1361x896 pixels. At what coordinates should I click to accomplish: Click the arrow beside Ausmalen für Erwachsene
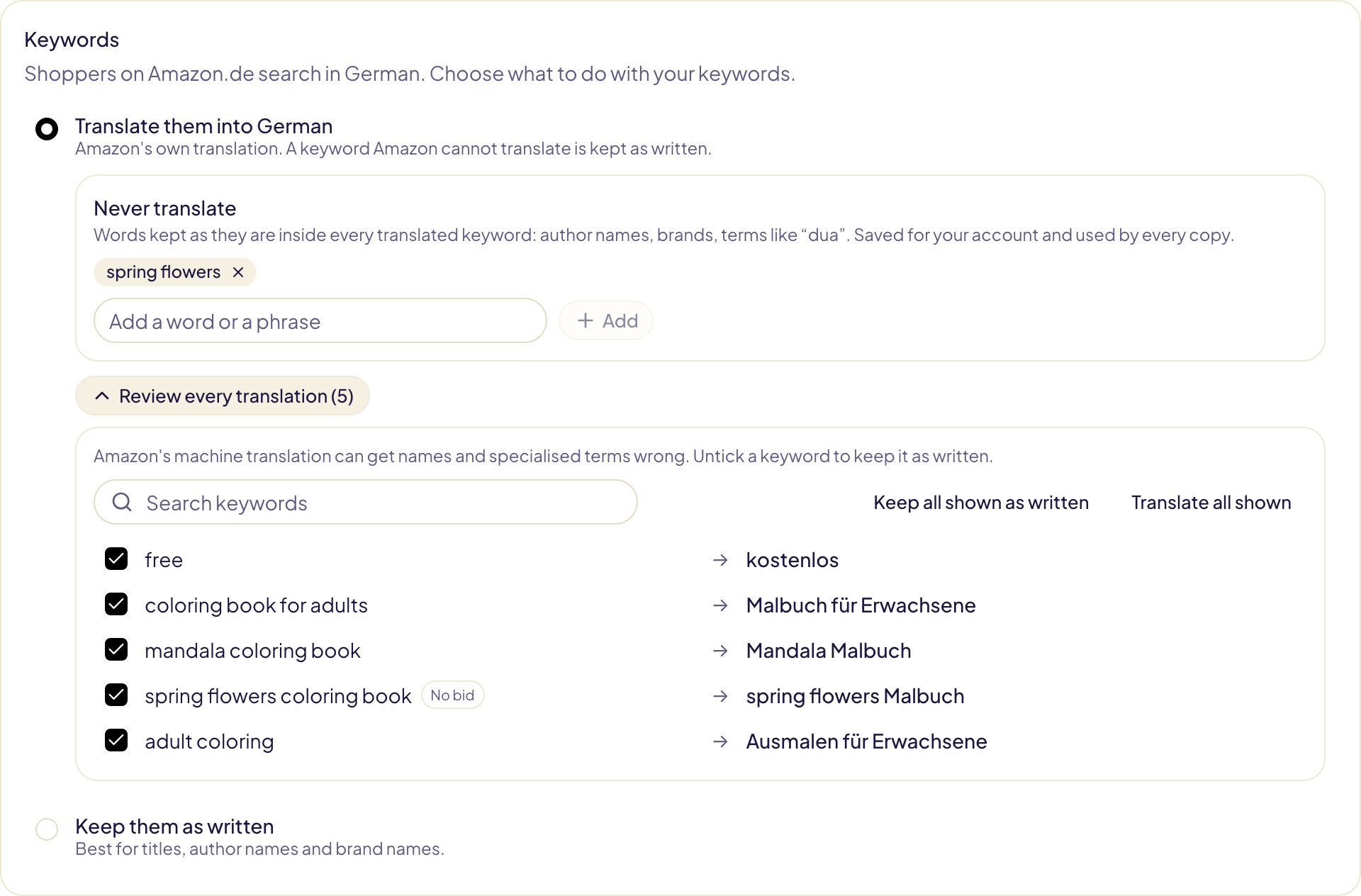[x=720, y=741]
